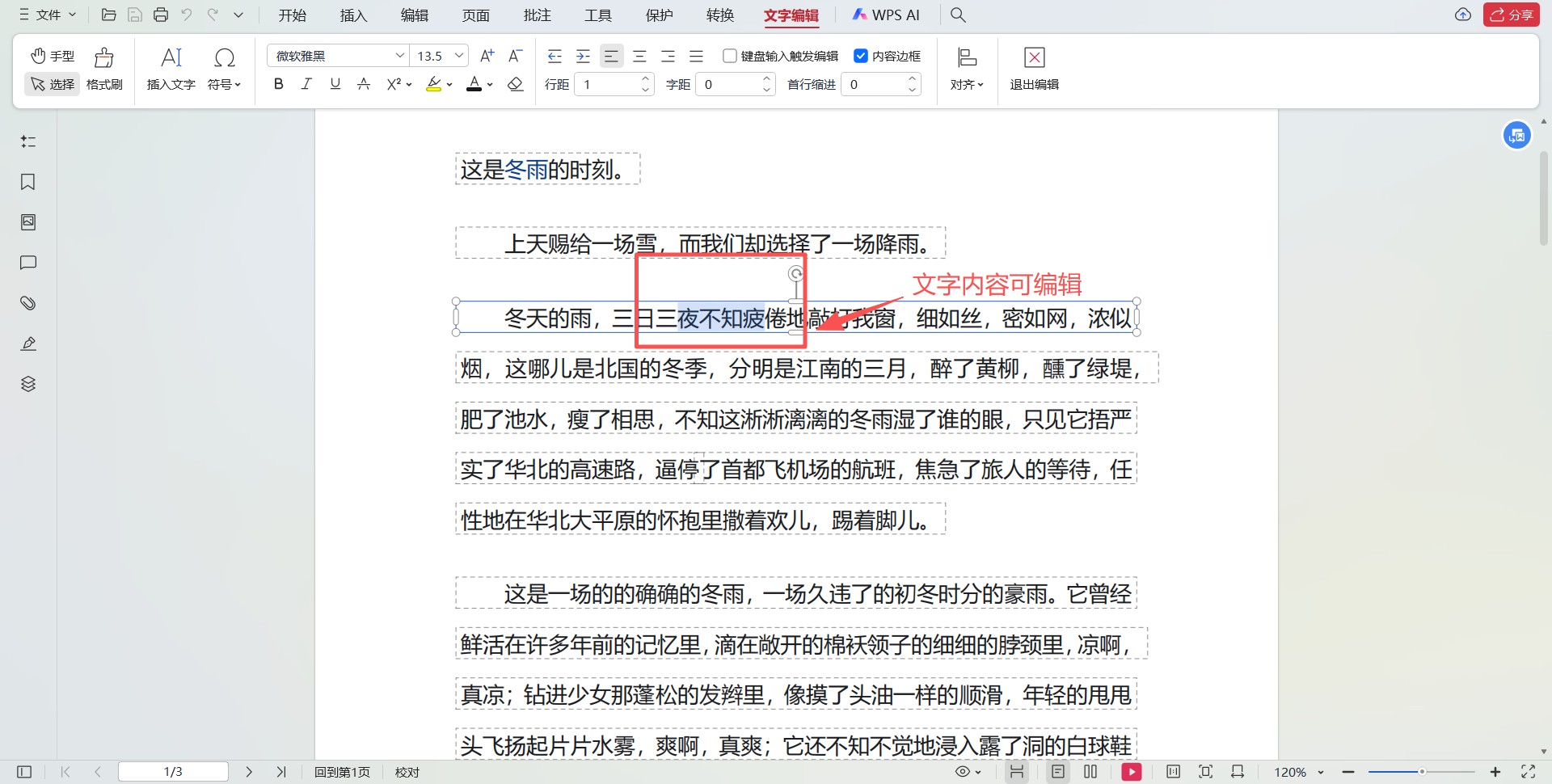Open the attachments panel in the left sidebar

click(27, 303)
